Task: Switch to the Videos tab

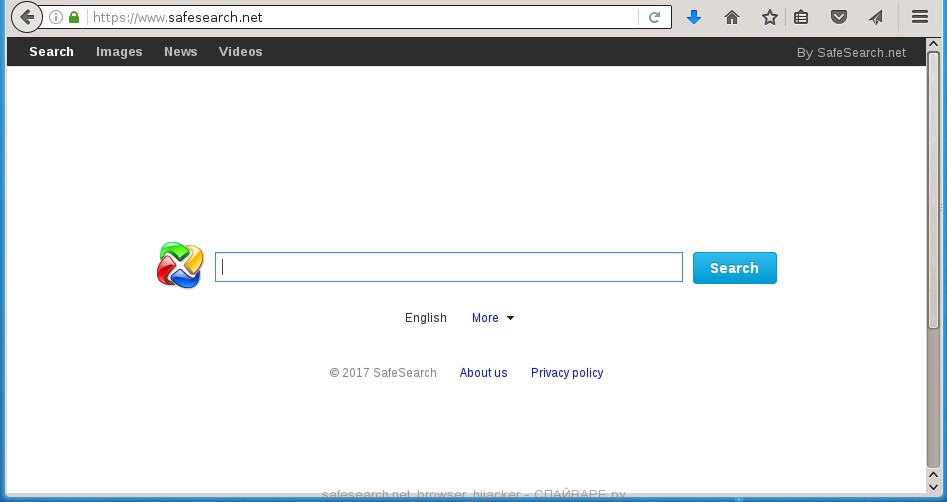Action: [240, 52]
